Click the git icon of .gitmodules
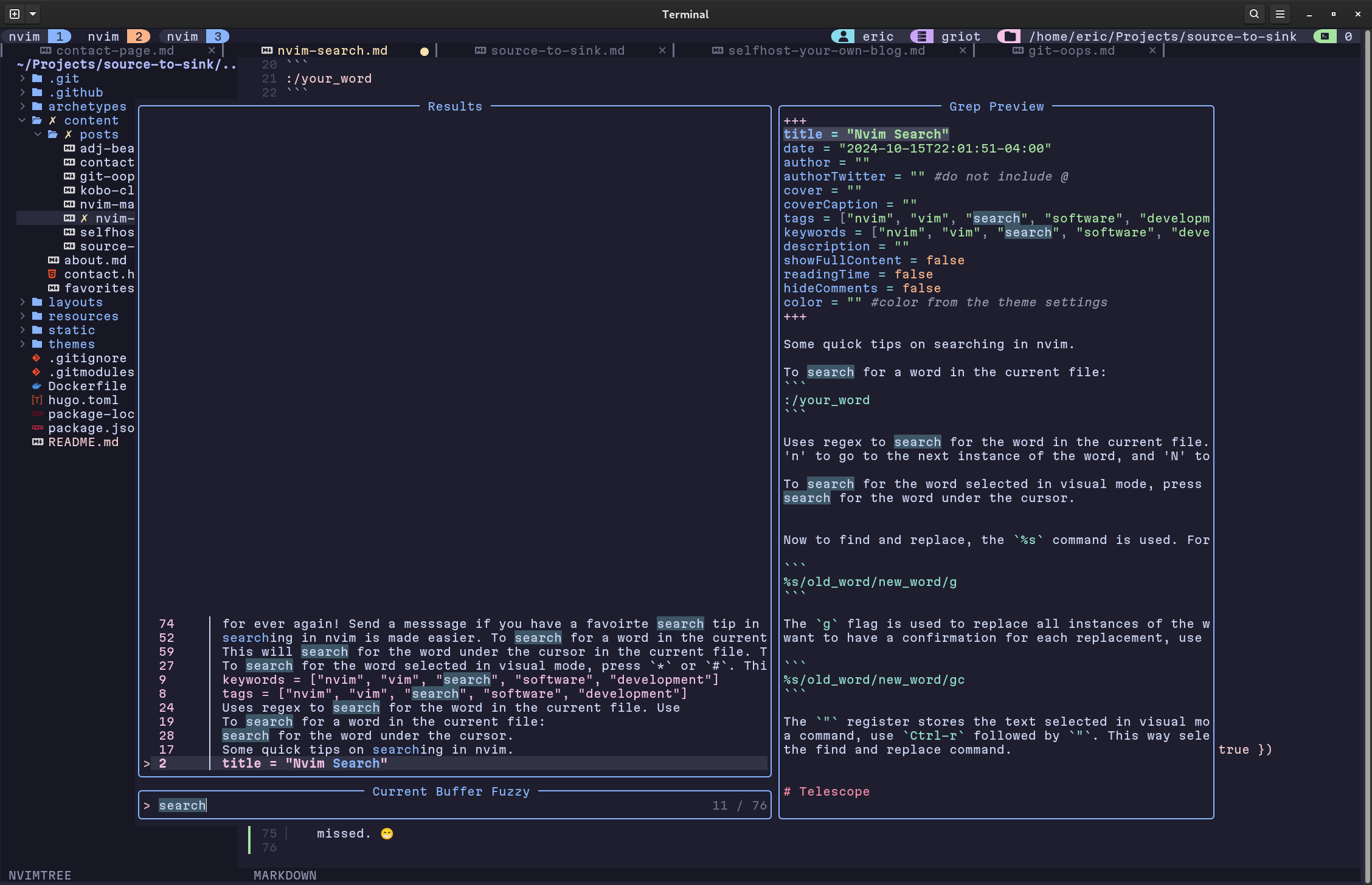Image resolution: width=1372 pixels, height=885 pixels. (x=36, y=372)
